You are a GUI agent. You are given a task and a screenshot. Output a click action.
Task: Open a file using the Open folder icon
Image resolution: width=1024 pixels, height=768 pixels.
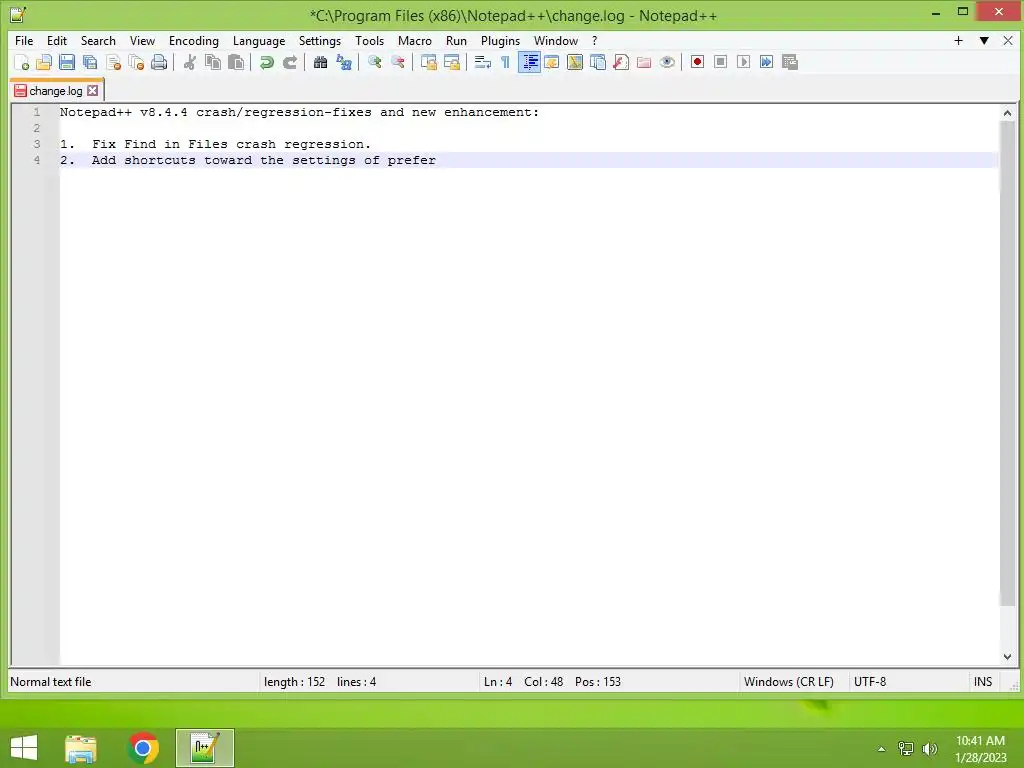pyautogui.click(x=44, y=62)
